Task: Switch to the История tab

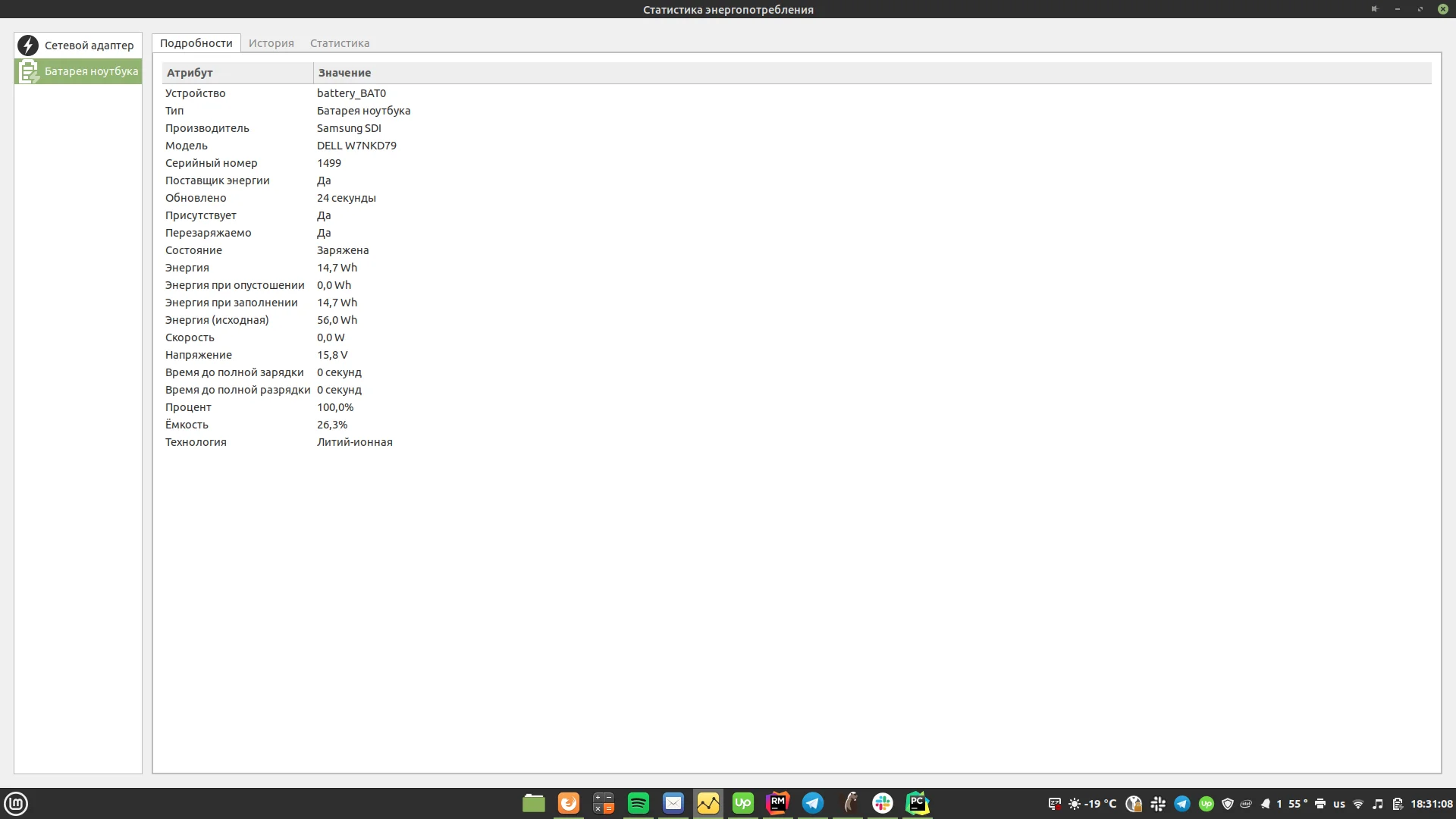Action: point(271,43)
